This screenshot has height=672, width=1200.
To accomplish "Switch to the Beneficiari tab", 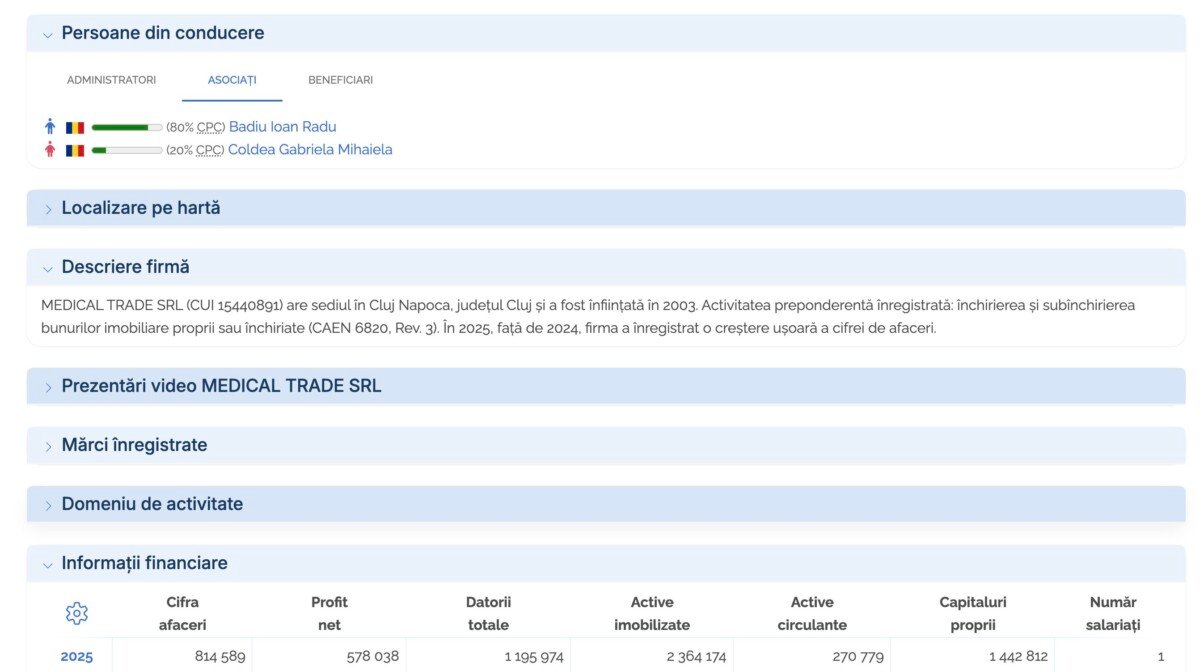I will coord(340,80).
